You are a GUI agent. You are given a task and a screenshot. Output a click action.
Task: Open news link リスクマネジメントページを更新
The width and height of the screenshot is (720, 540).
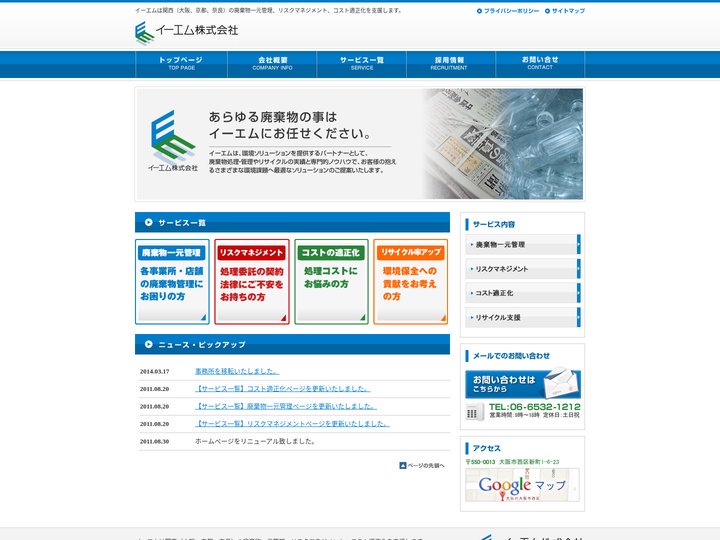tap(292, 423)
